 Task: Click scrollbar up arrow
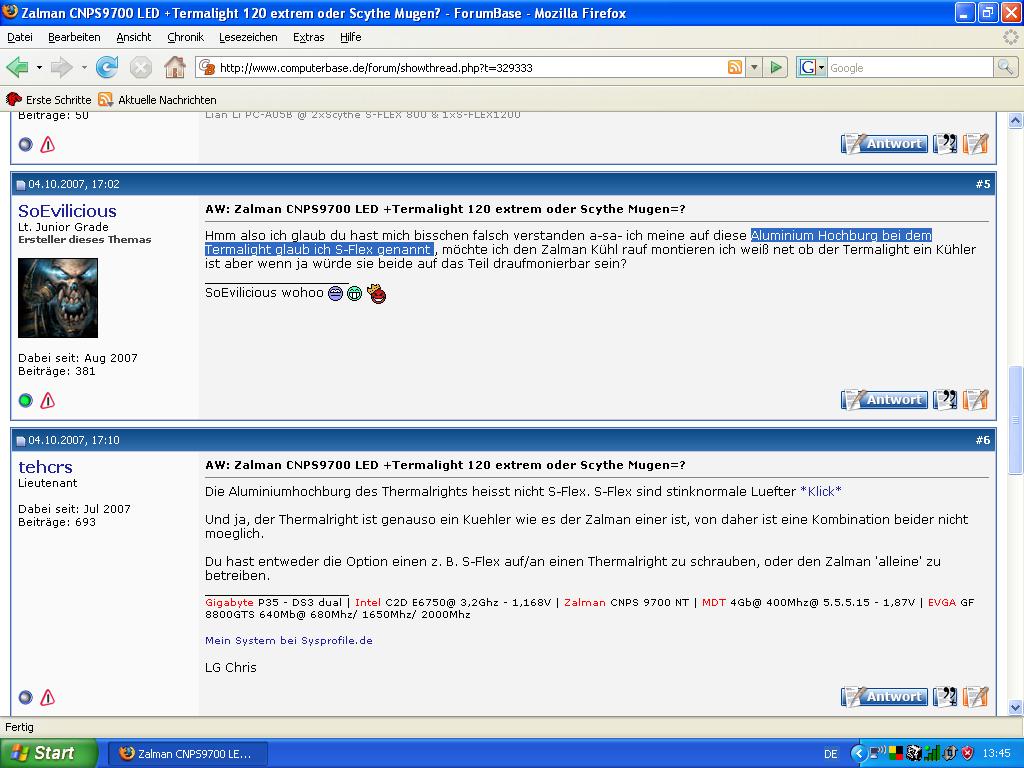[x=1016, y=120]
